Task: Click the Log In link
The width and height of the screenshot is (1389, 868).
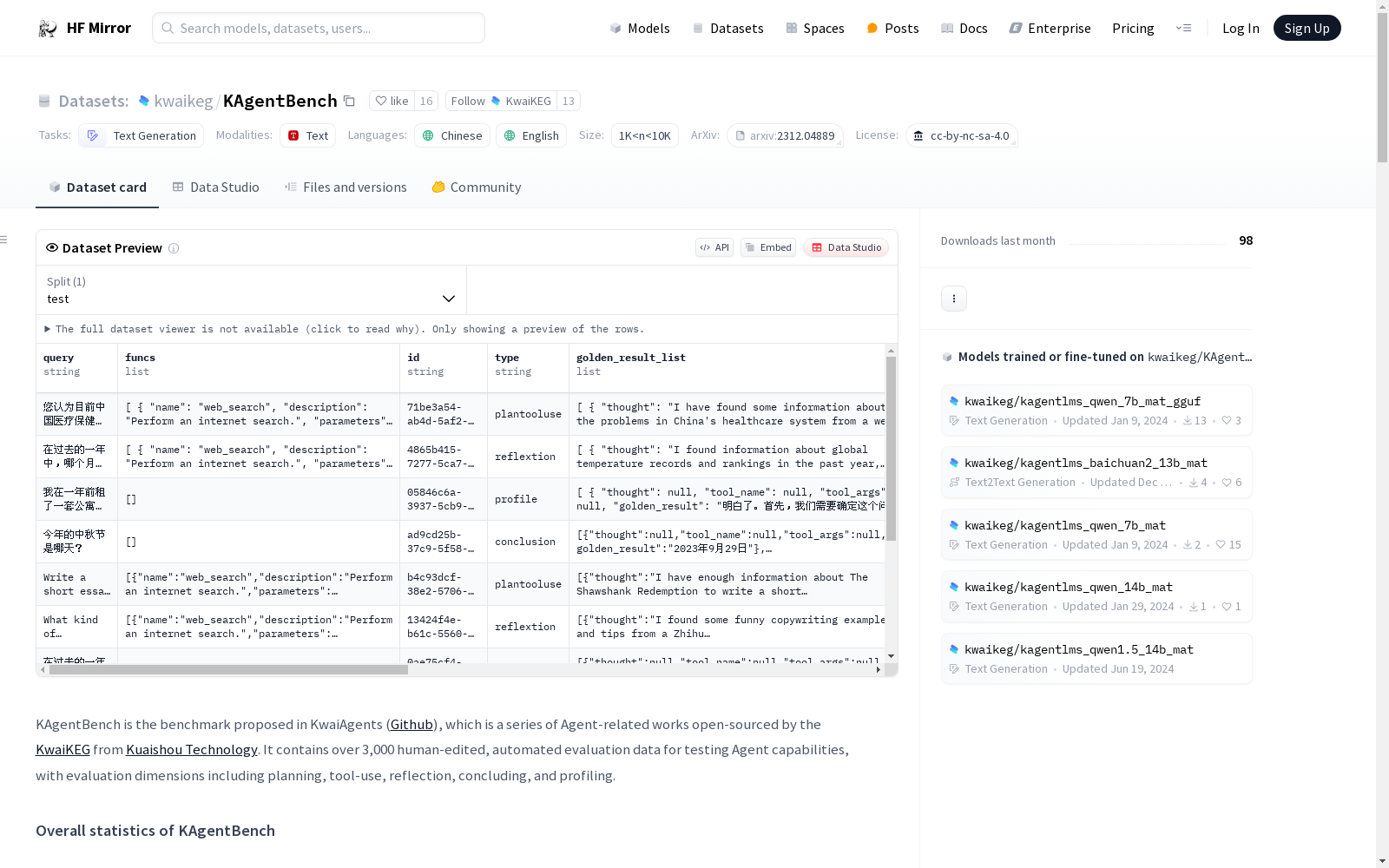Action: 1241,29
